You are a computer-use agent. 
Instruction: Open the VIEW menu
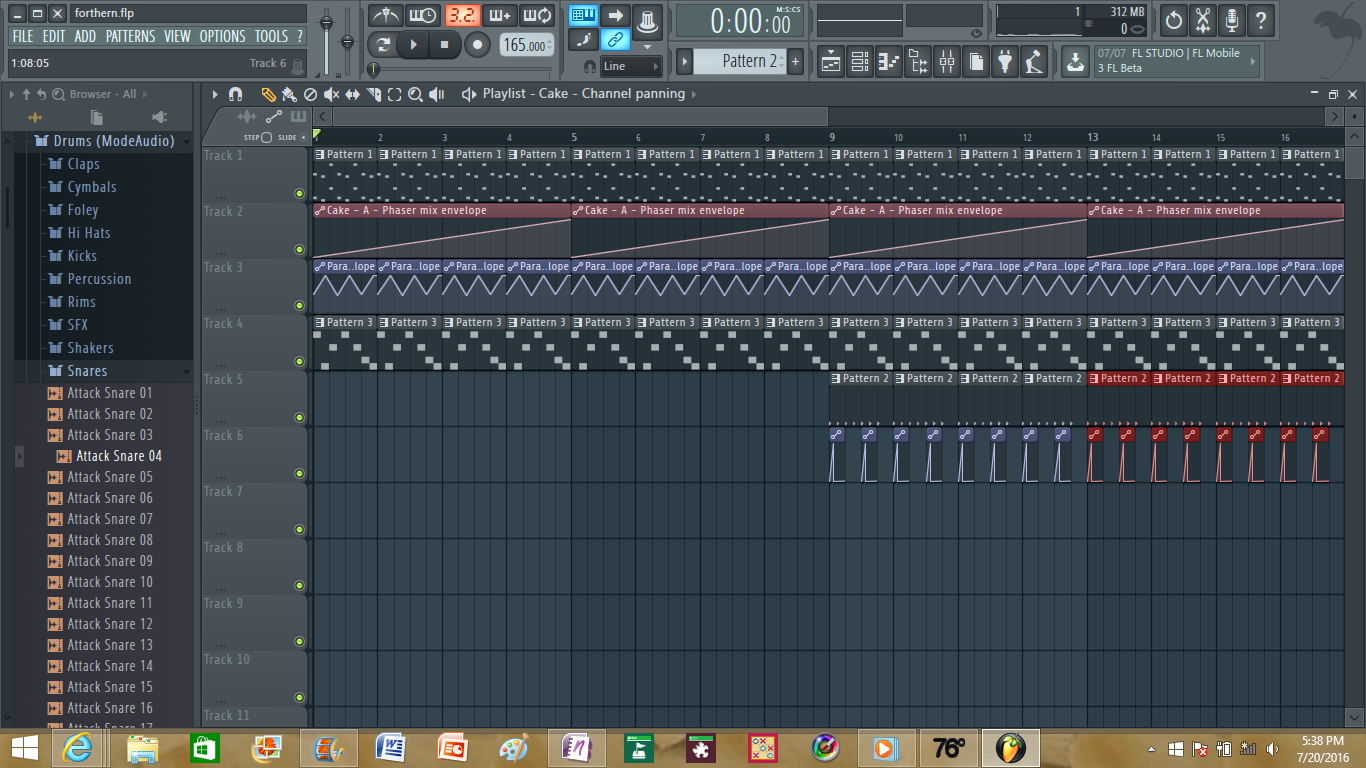coord(177,36)
